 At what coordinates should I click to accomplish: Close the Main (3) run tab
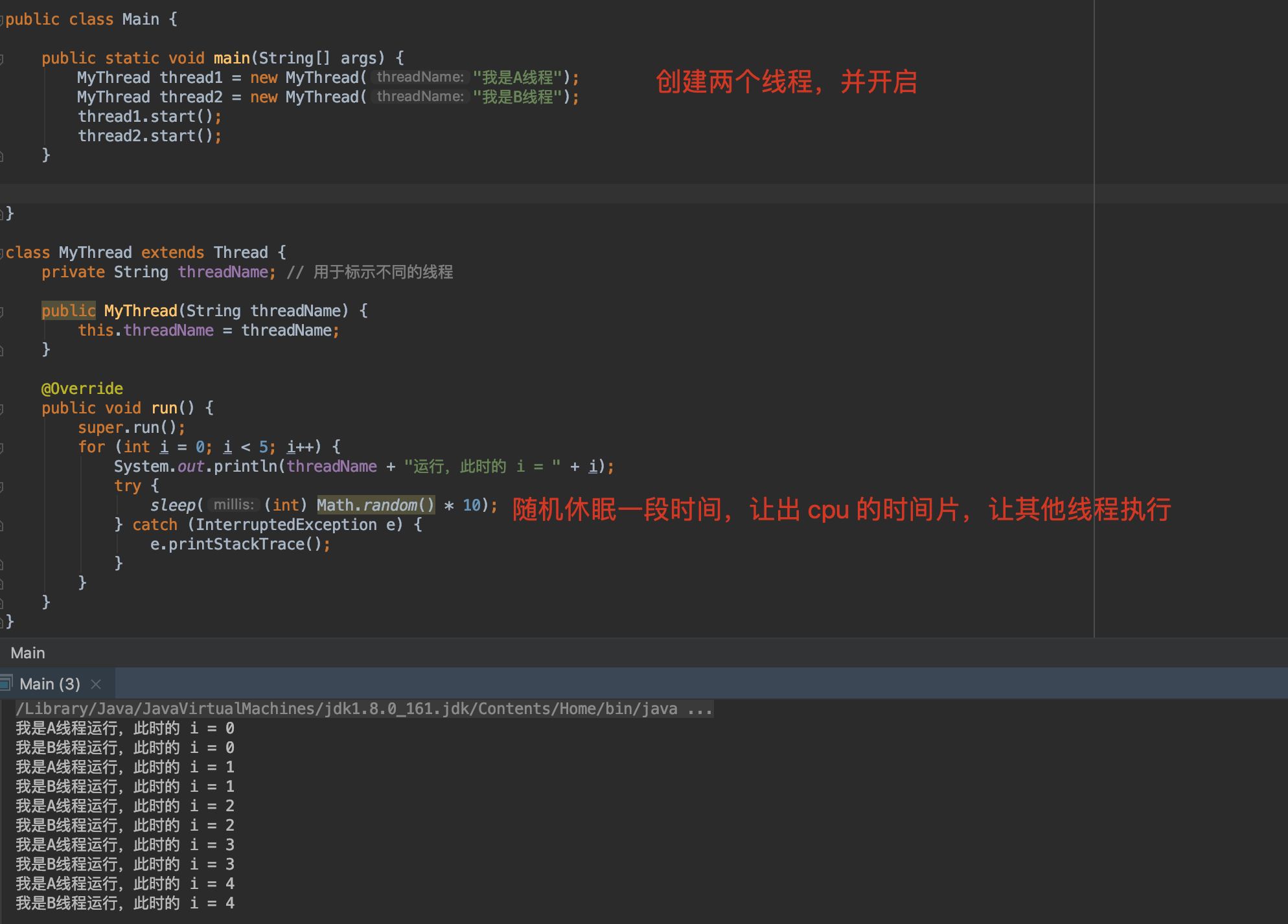click(96, 684)
